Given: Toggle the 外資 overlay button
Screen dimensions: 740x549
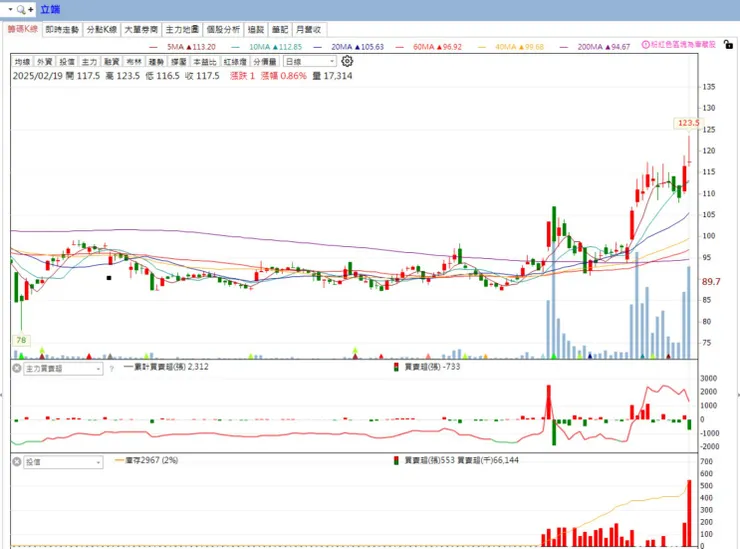Looking at the screenshot, I should click(44, 62).
